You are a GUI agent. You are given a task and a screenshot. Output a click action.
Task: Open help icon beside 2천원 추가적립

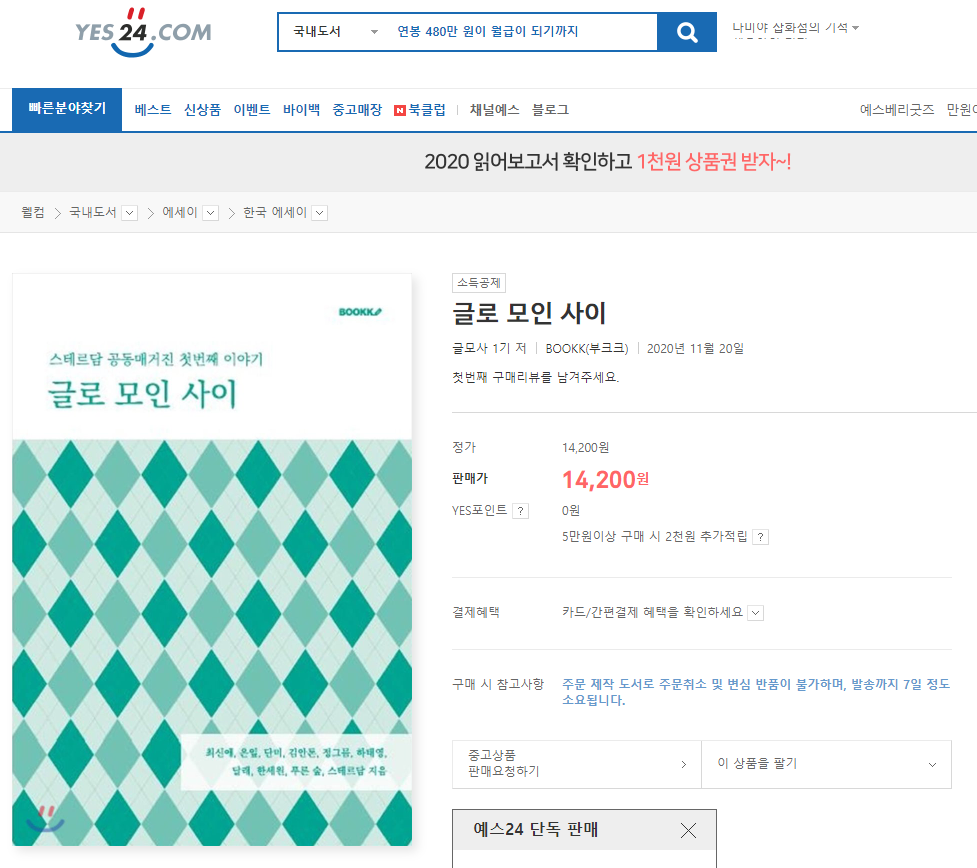[760, 537]
